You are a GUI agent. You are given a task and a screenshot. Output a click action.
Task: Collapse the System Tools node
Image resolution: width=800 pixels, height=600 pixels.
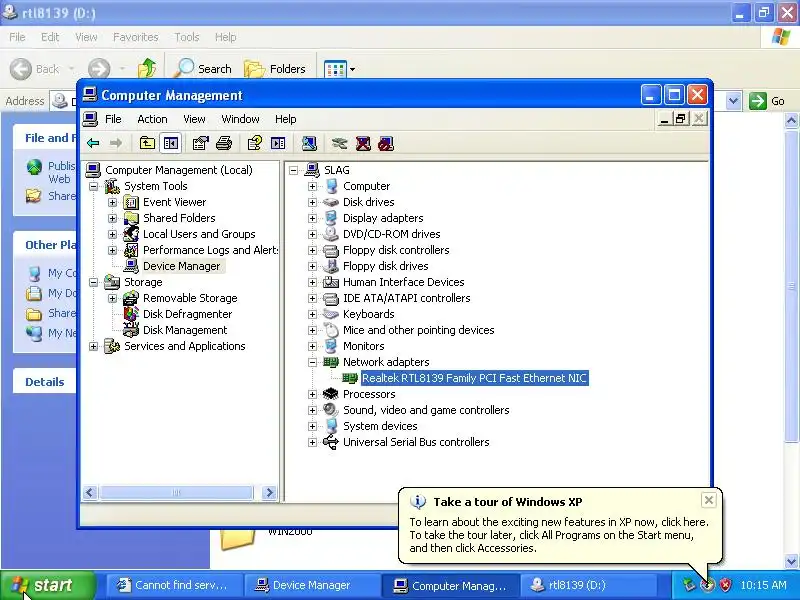(x=93, y=186)
